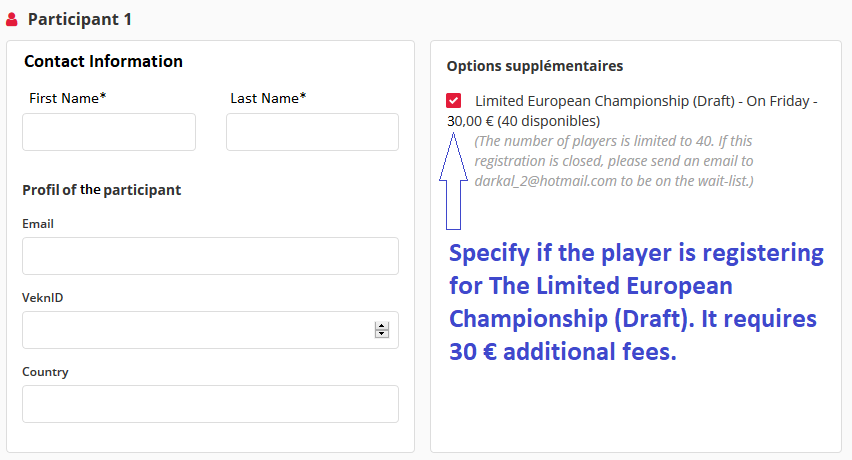Click the First Name input field

coord(109,132)
